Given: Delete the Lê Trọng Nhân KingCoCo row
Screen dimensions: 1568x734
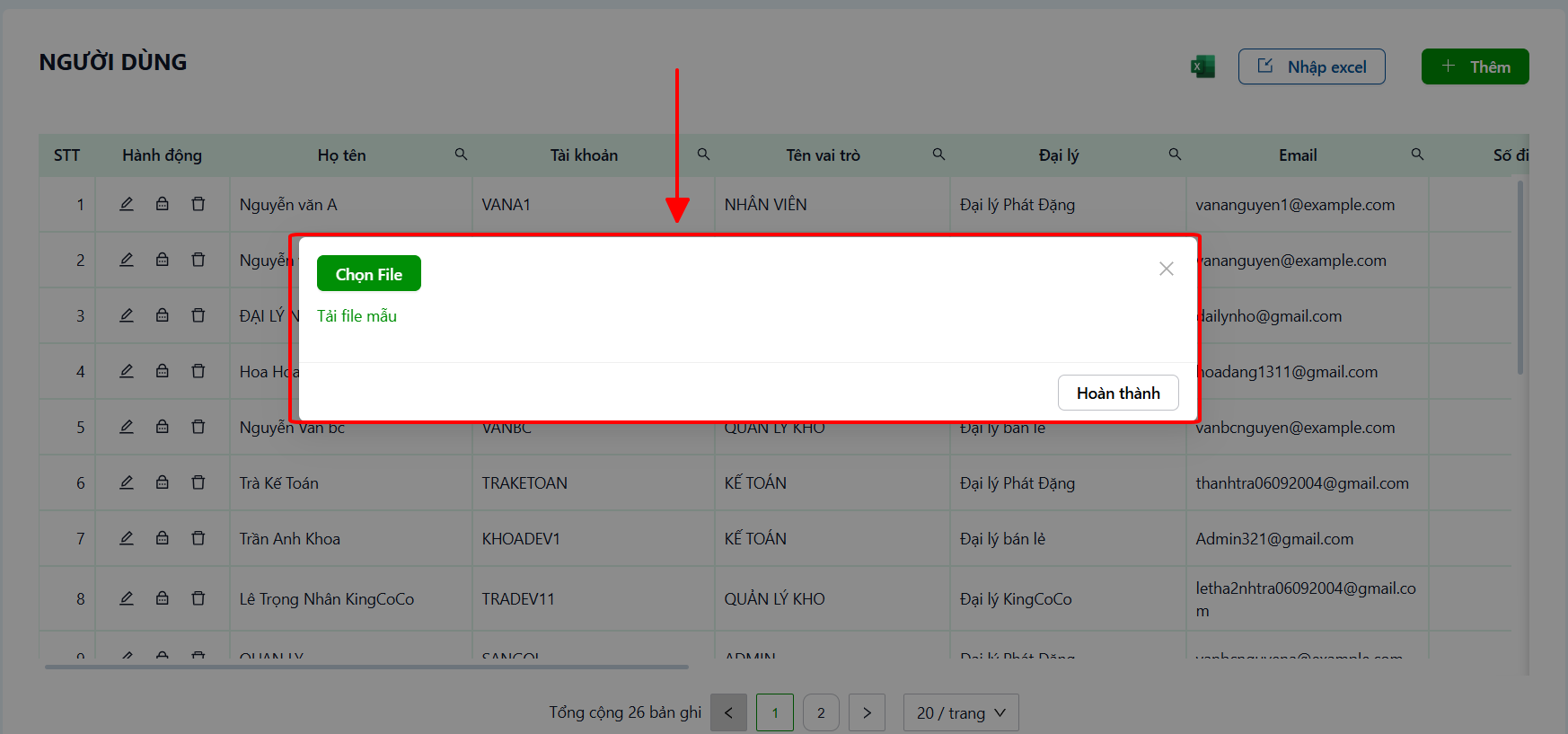Looking at the screenshot, I should click(x=198, y=598).
